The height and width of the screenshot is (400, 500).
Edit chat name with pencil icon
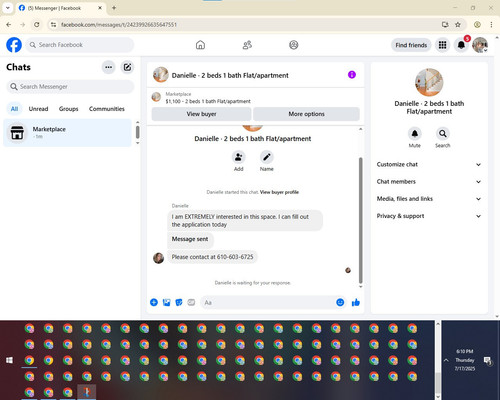tap(267, 157)
